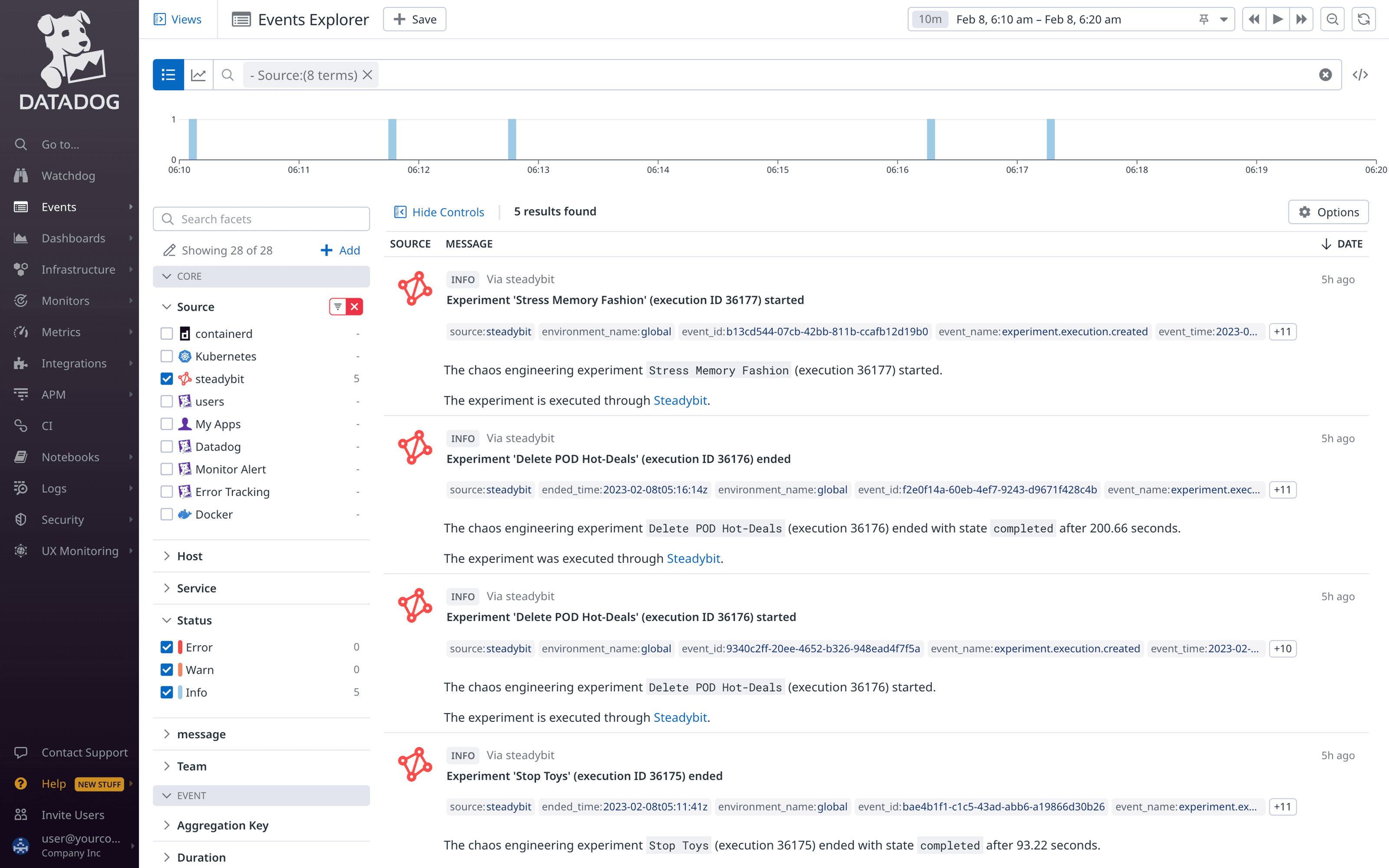The width and height of the screenshot is (1389, 868).
Task: Open the time range dropdown arrow
Action: (x=1223, y=20)
